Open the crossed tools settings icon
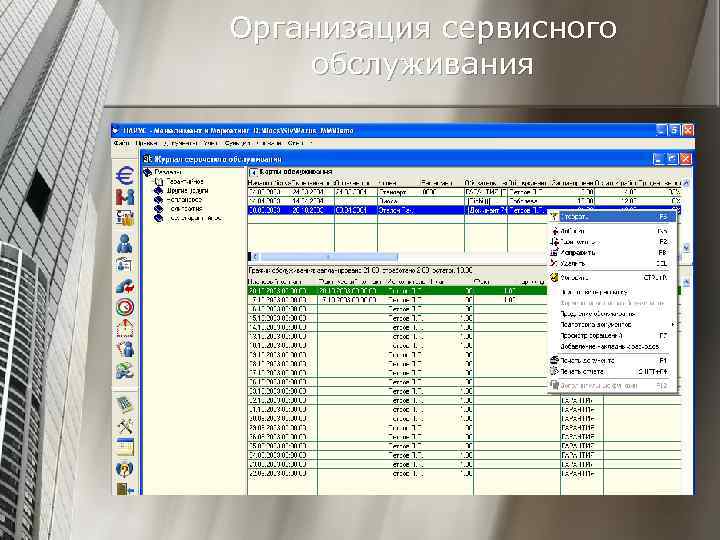720x540 pixels. (x=124, y=426)
